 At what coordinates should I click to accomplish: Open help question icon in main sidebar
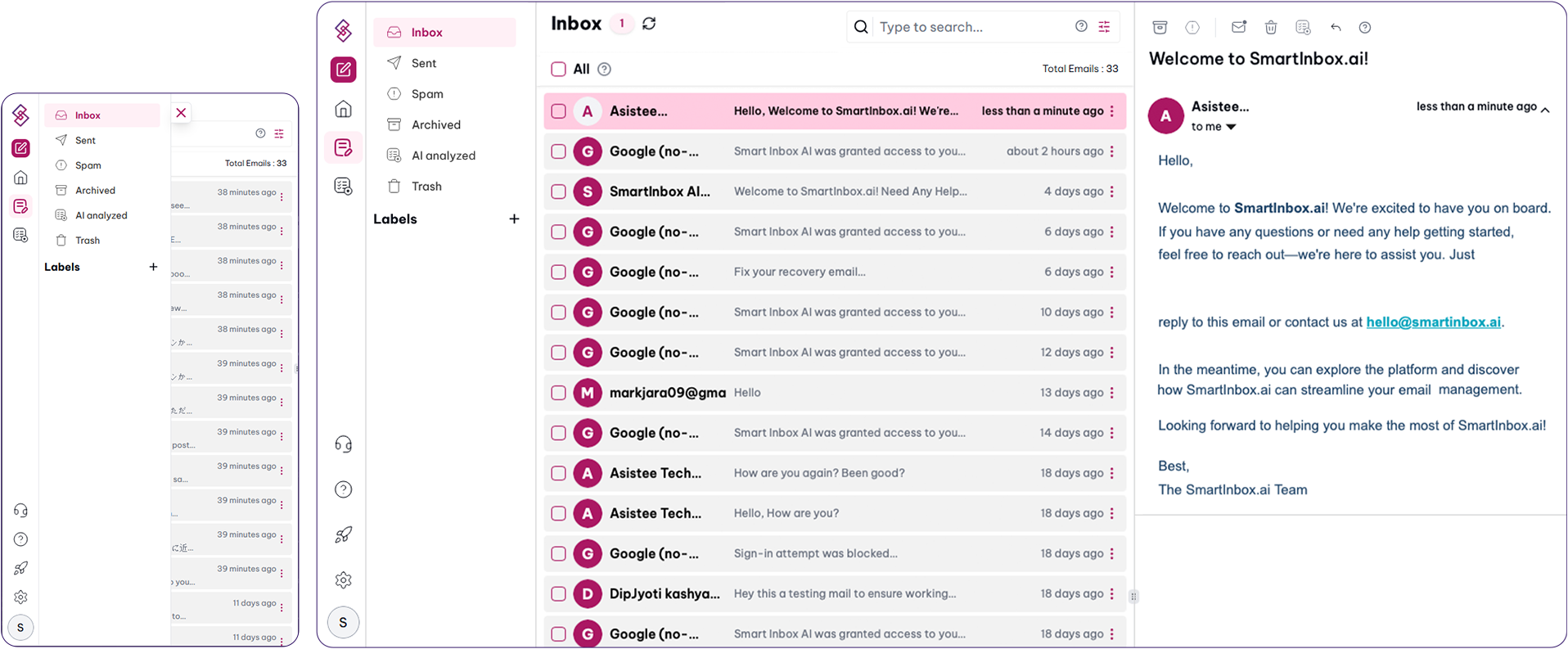(344, 489)
